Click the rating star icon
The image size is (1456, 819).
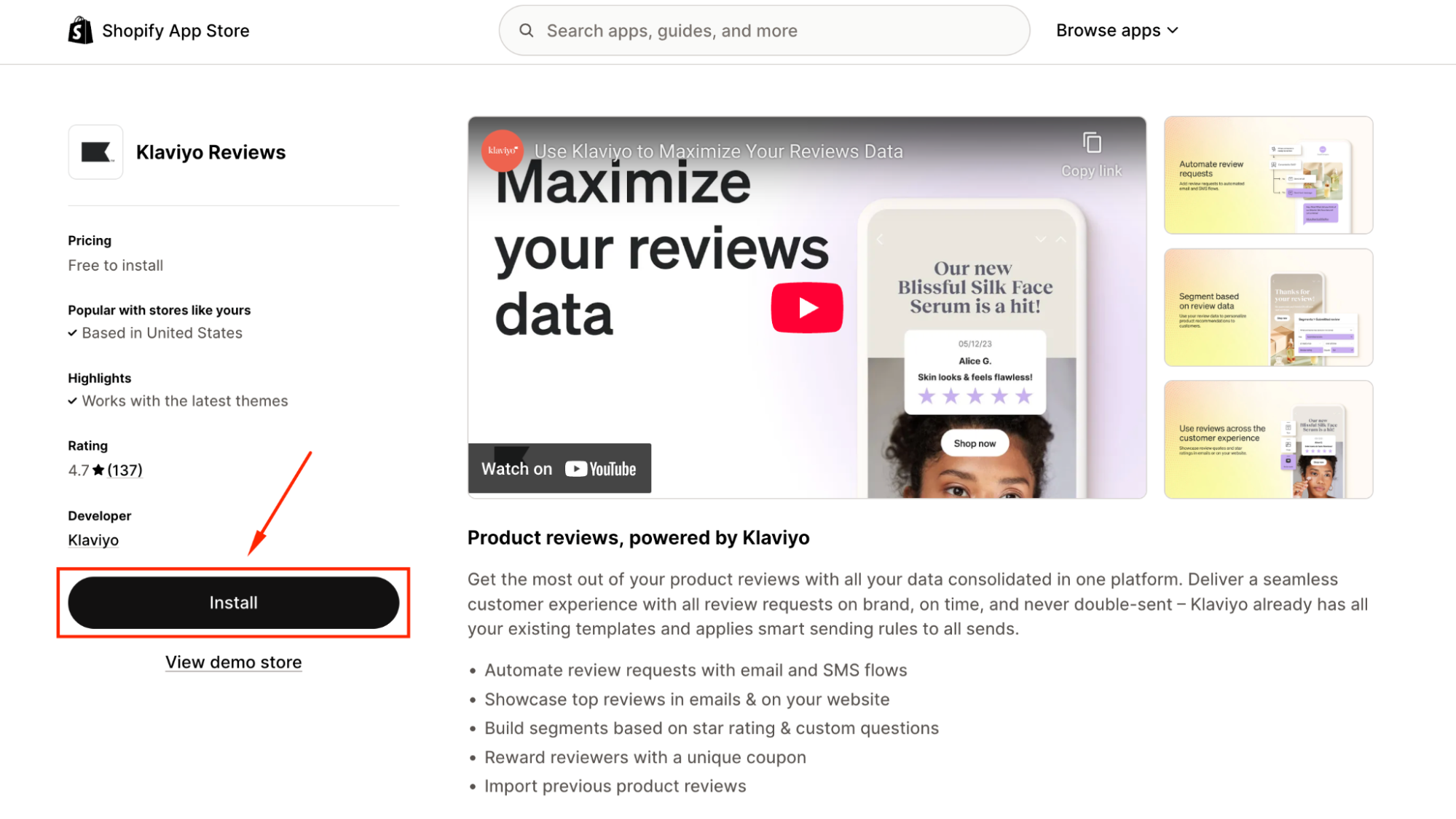[98, 470]
